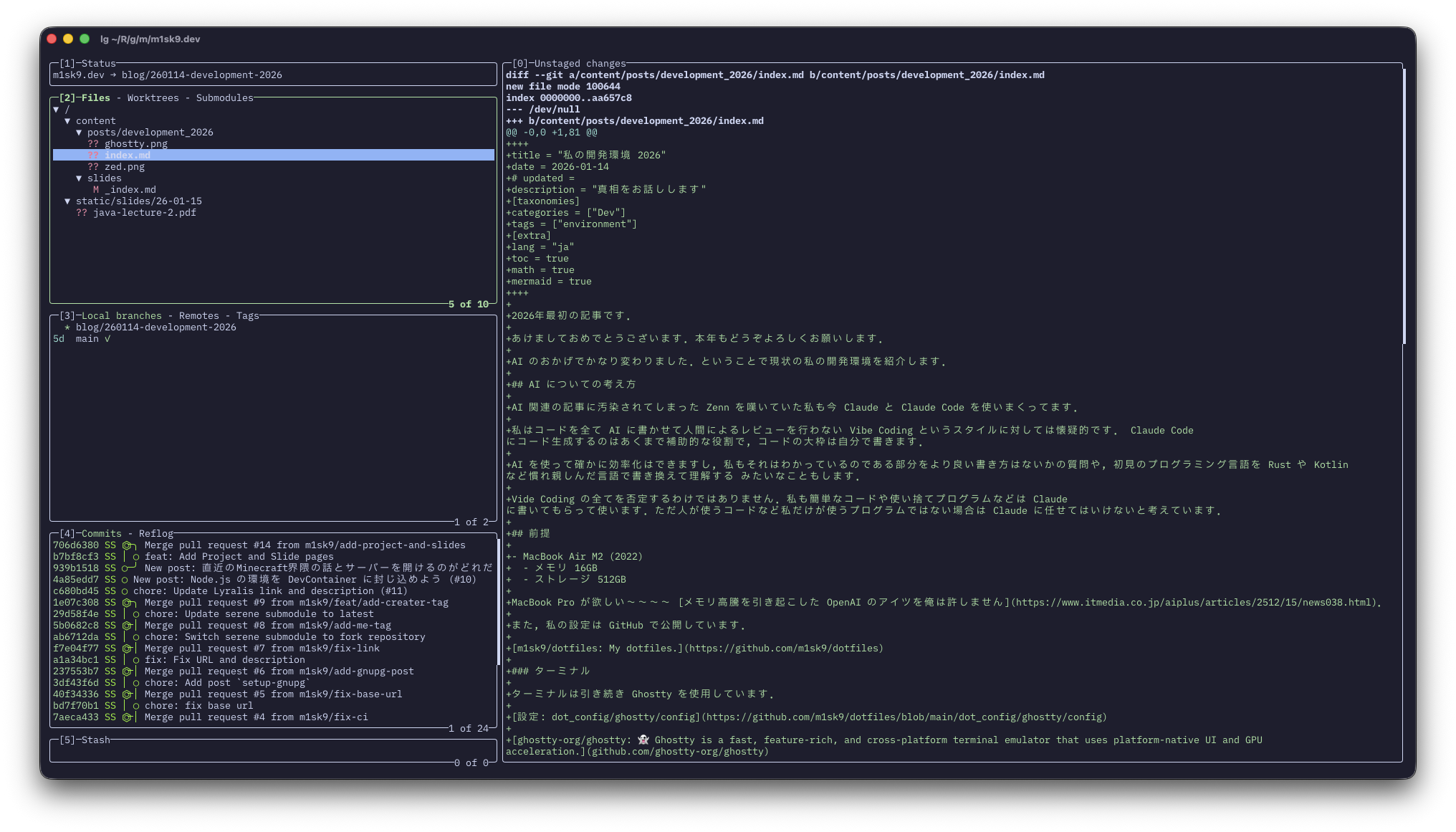Switch to the Worktrees tab
This screenshot has height=832, width=1456.
[153, 98]
